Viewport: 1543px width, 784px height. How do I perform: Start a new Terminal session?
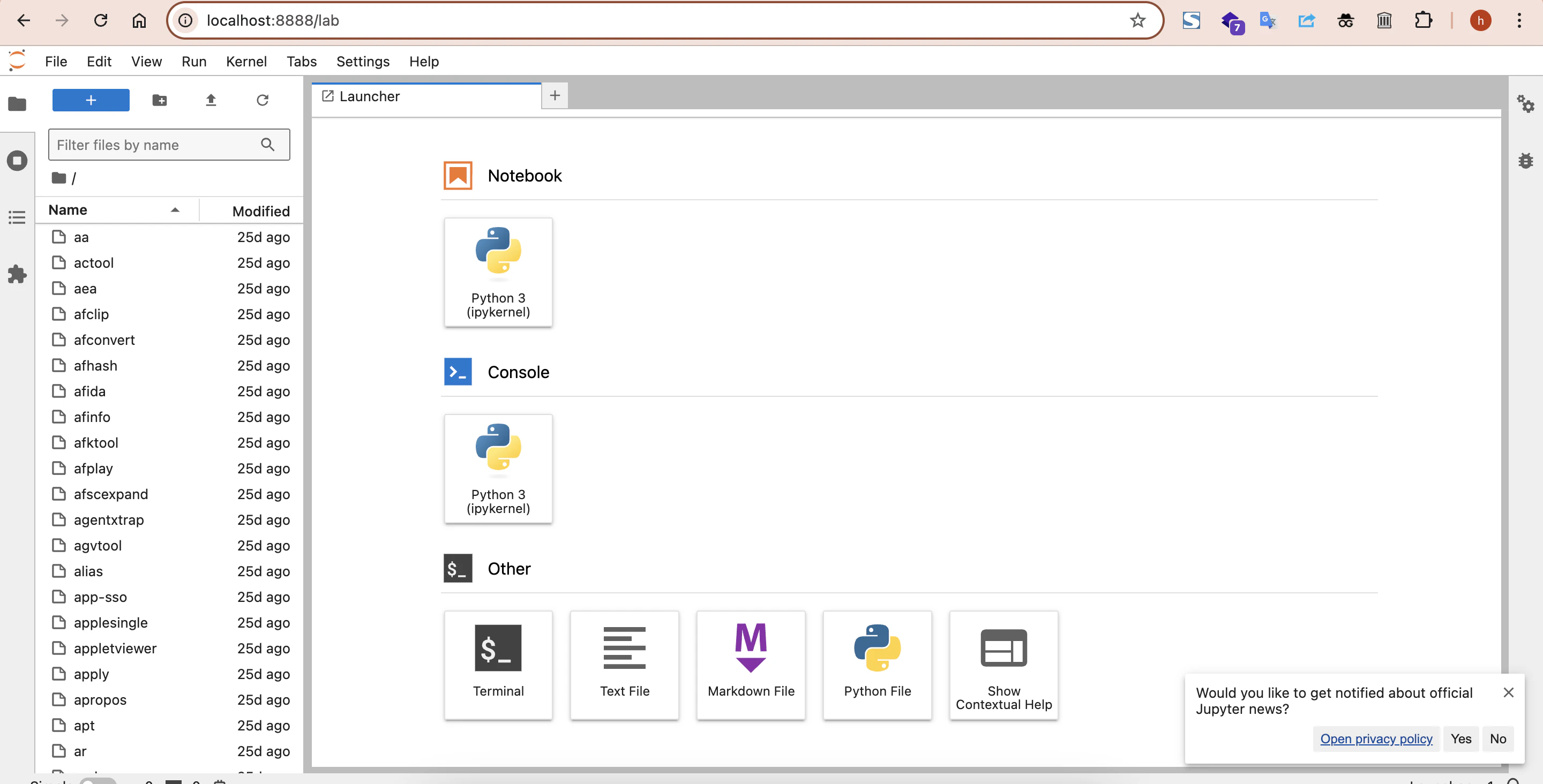click(x=498, y=665)
